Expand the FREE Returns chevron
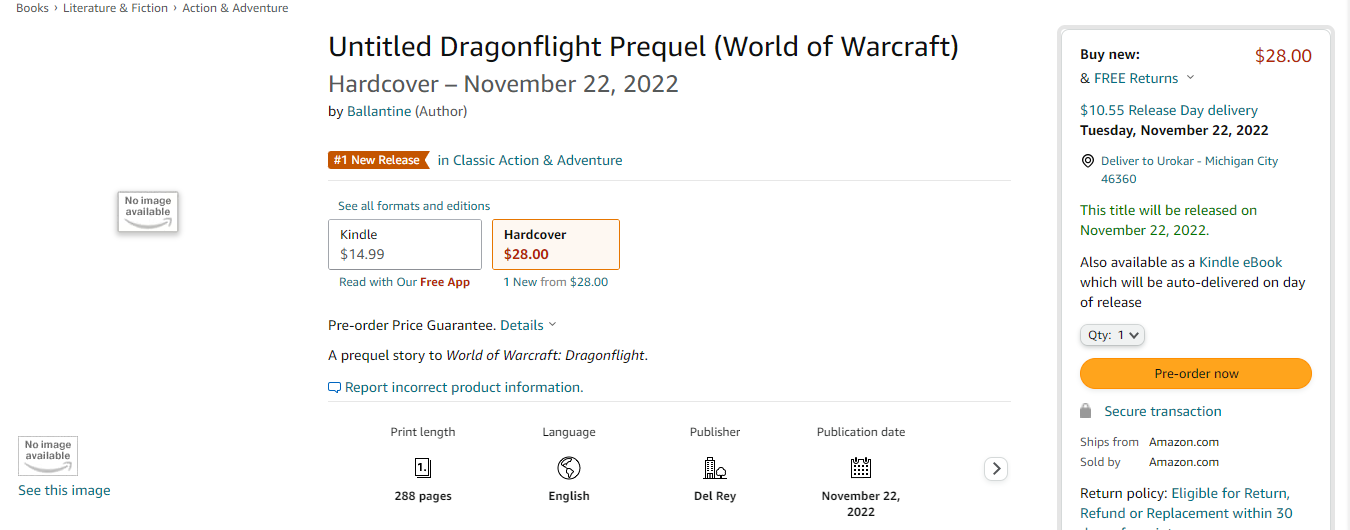The image size is (1350, 530). pos(1190,78)
